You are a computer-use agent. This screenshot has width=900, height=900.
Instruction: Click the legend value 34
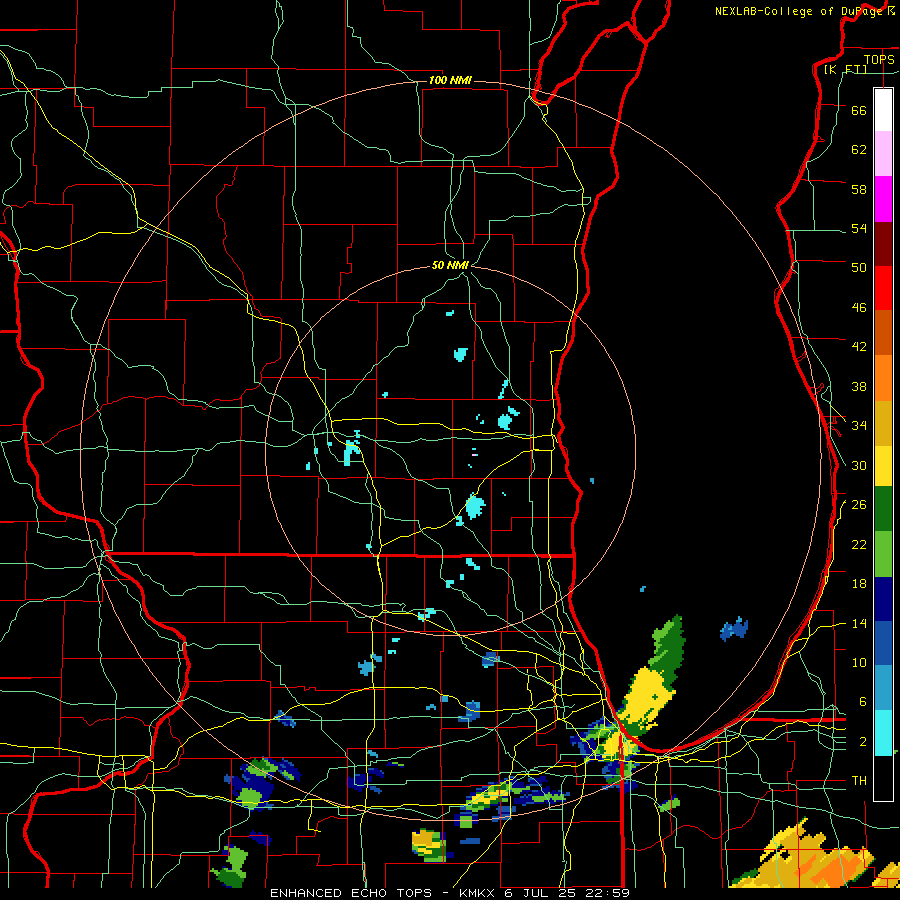[859, 425]
